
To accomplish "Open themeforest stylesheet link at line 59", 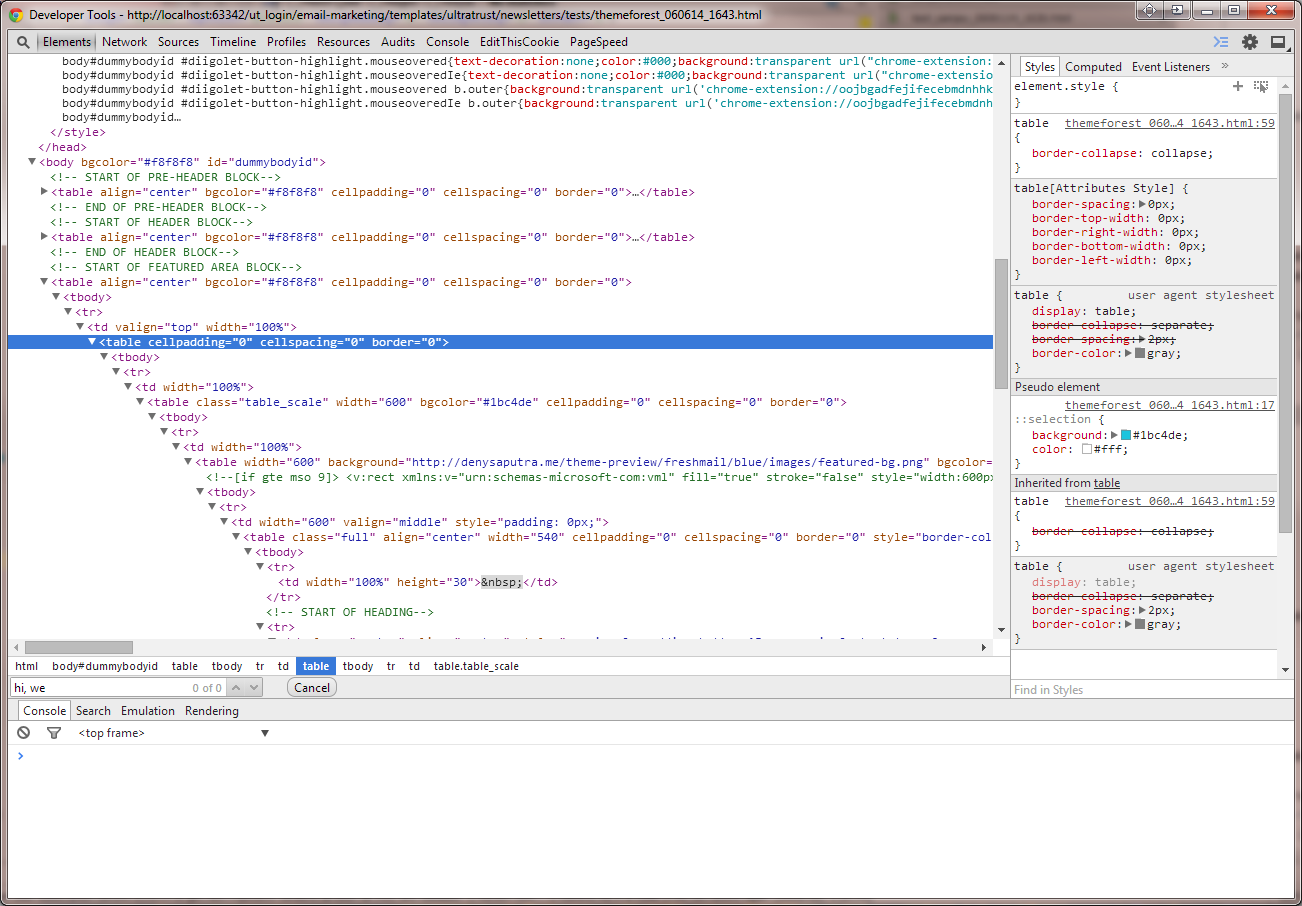I will coord(1169,122).
